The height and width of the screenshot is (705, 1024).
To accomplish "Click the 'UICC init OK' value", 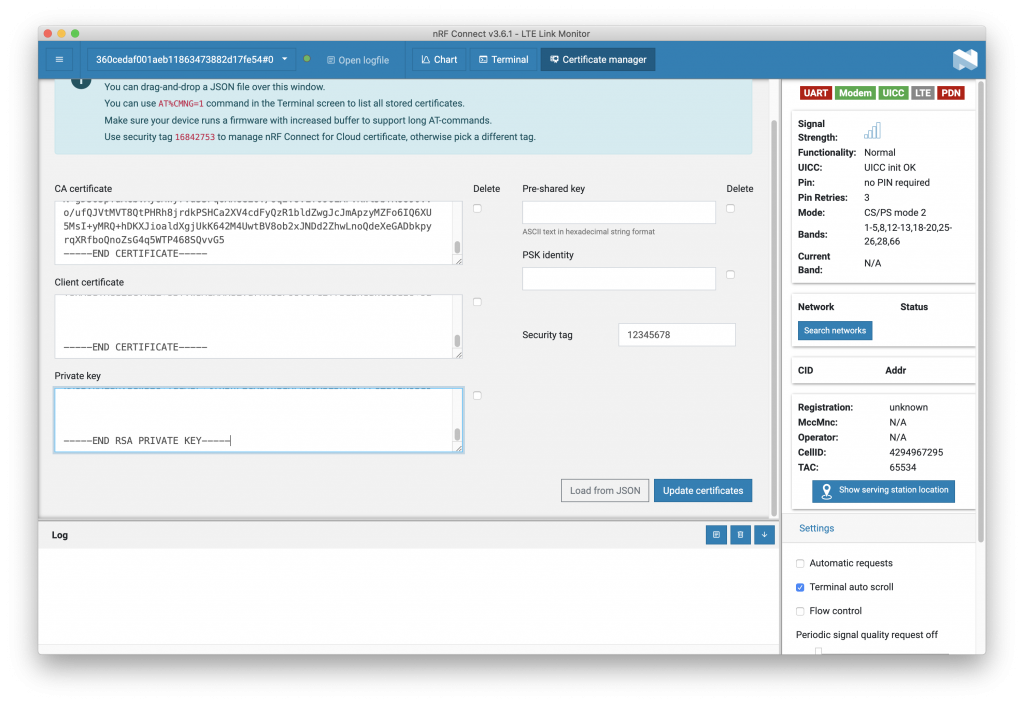I will coord(889,168).
